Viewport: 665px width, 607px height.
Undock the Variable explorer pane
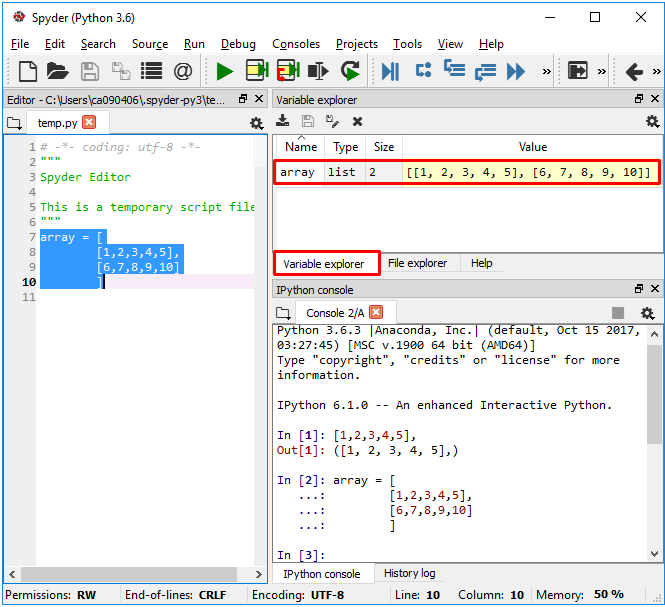point(639,99)
